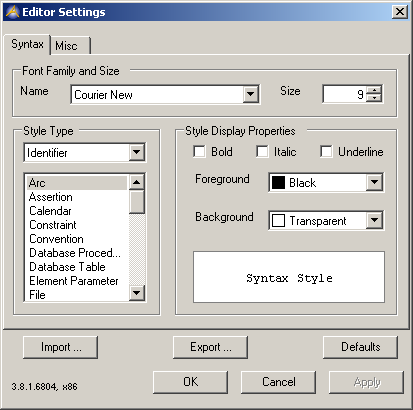Click the Size value field showing 9

345,94
